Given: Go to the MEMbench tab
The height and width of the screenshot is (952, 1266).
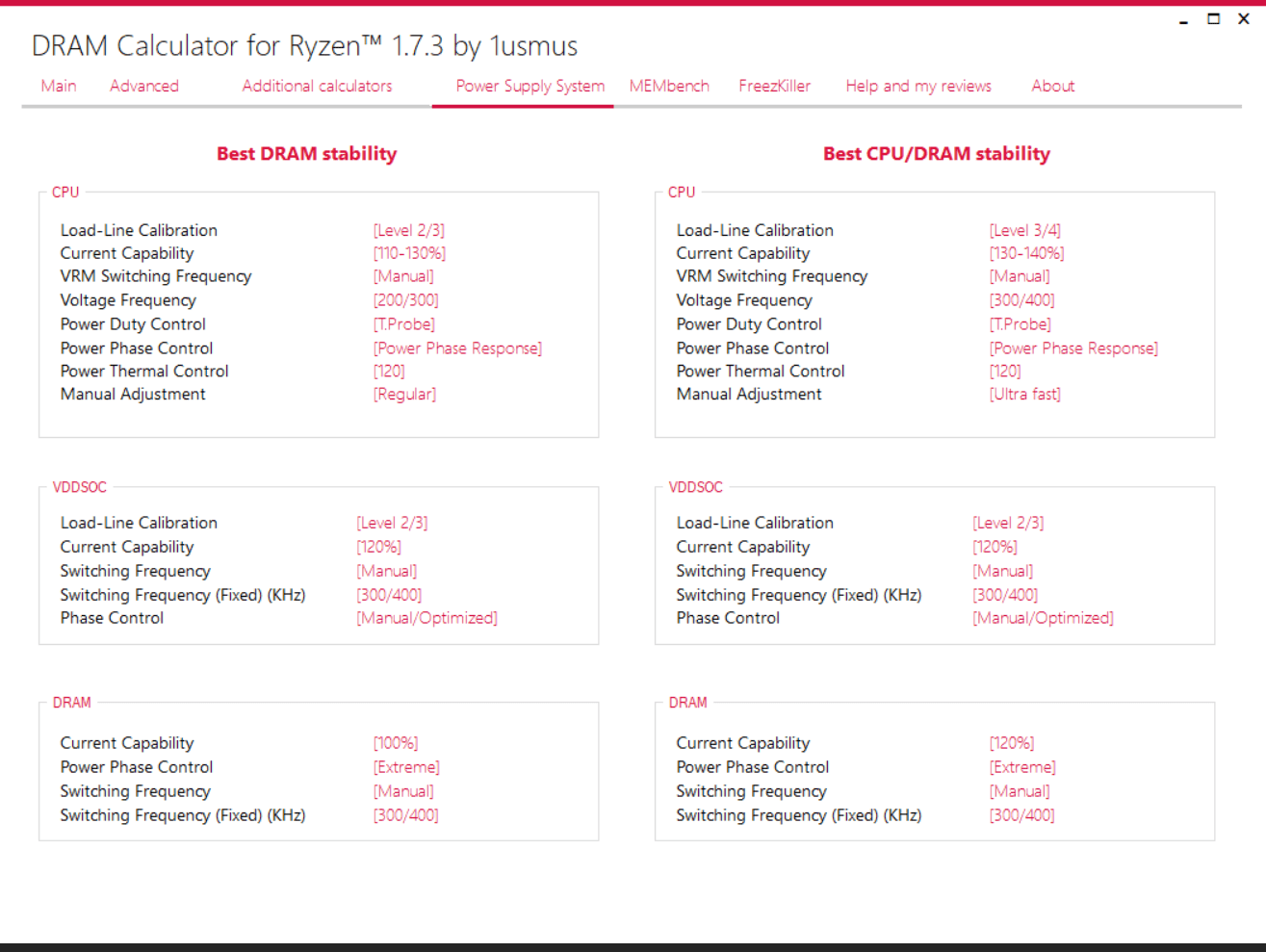Looking at the screenshot, I should pos(669,86).
